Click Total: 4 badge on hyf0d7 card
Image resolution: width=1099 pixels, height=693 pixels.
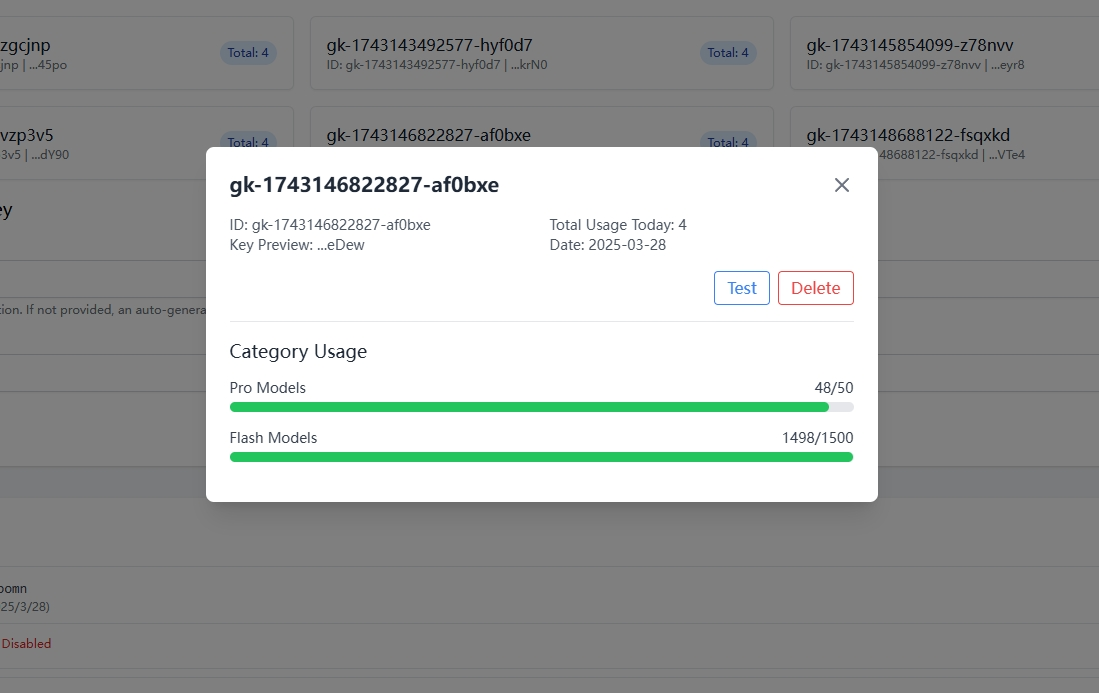click(728, 53)
